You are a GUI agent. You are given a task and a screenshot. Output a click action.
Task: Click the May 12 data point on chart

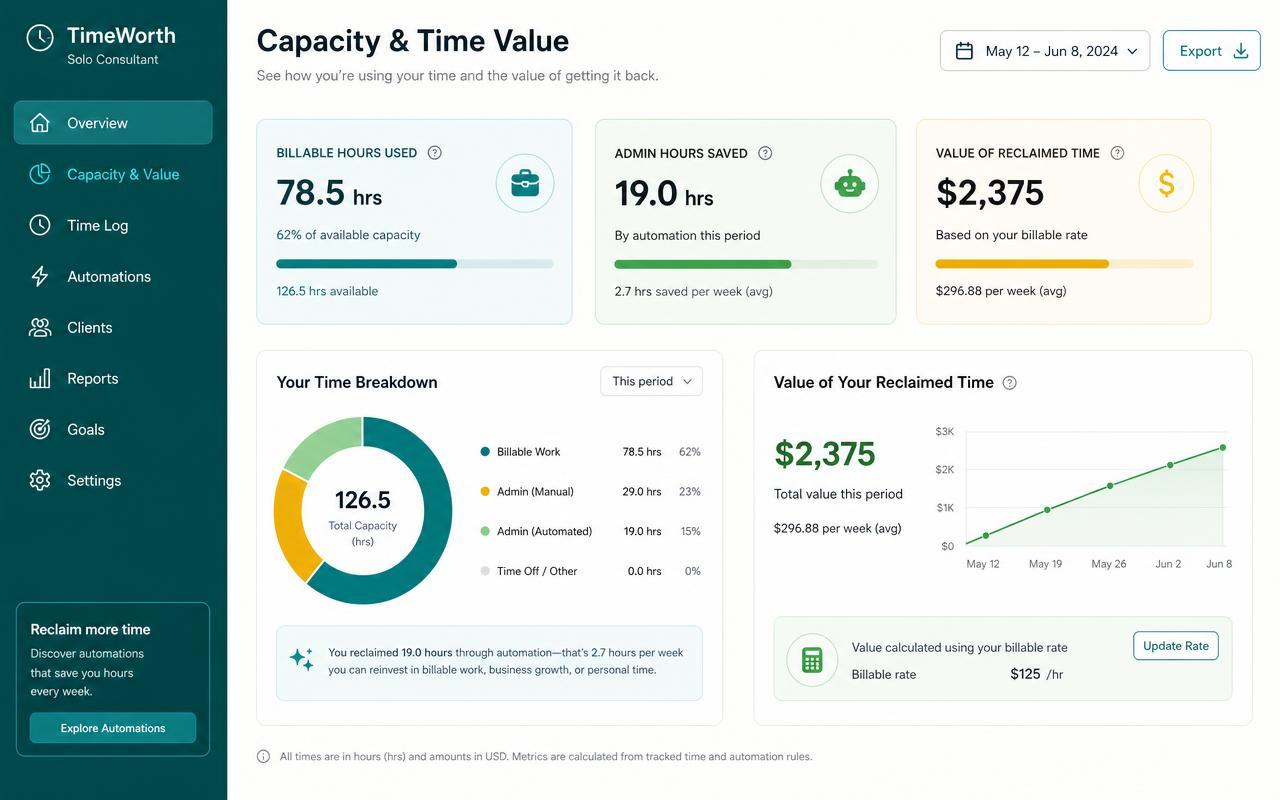point(985,536)
